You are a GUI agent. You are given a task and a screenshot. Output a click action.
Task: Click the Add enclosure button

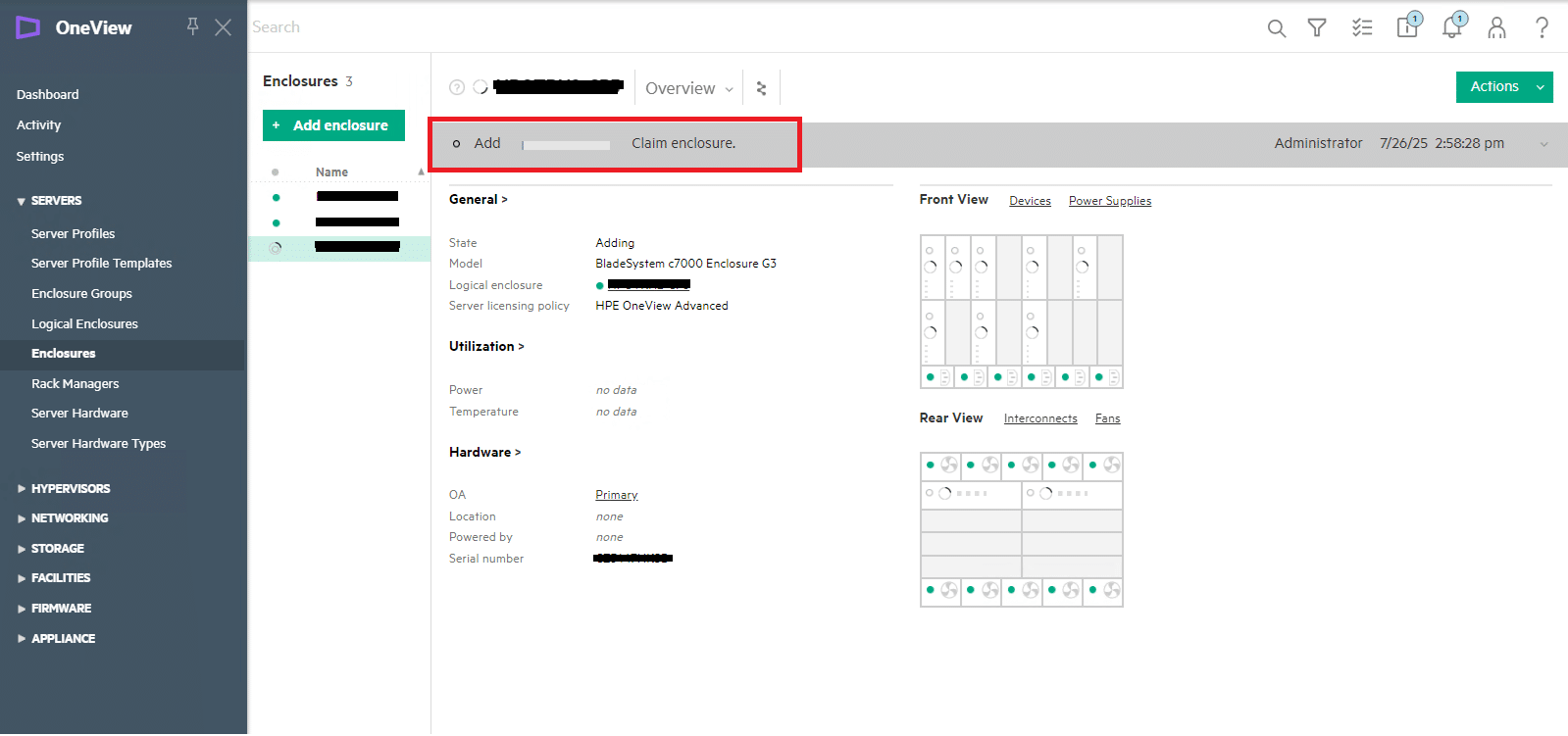333,125
